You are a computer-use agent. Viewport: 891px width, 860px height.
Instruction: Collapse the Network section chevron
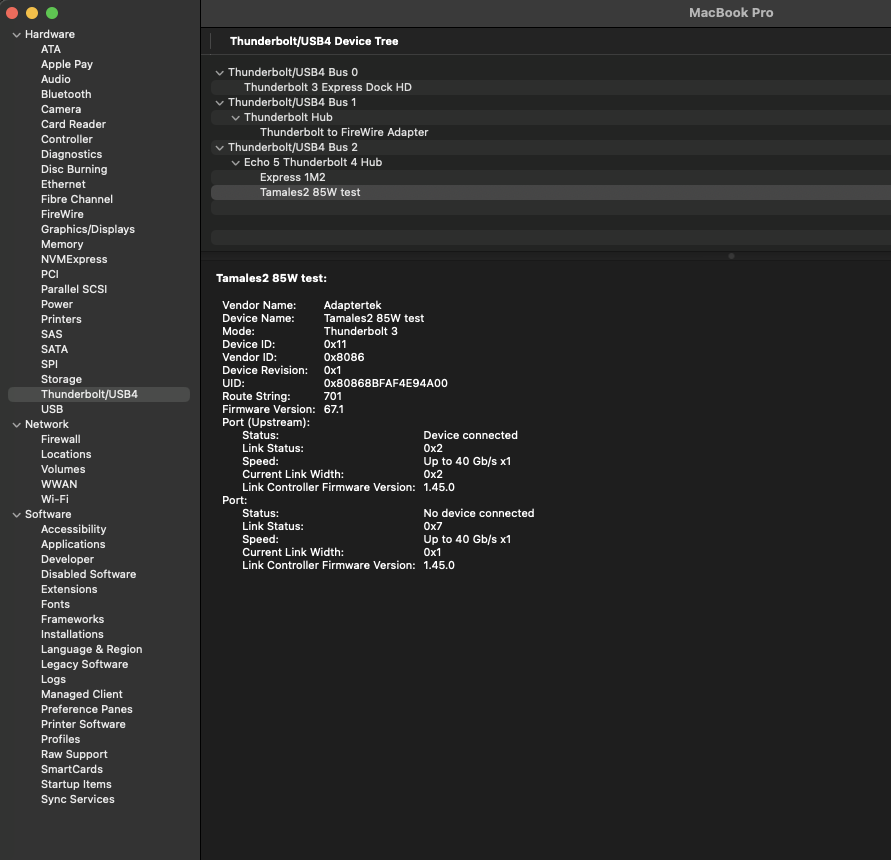pos(16,425)
